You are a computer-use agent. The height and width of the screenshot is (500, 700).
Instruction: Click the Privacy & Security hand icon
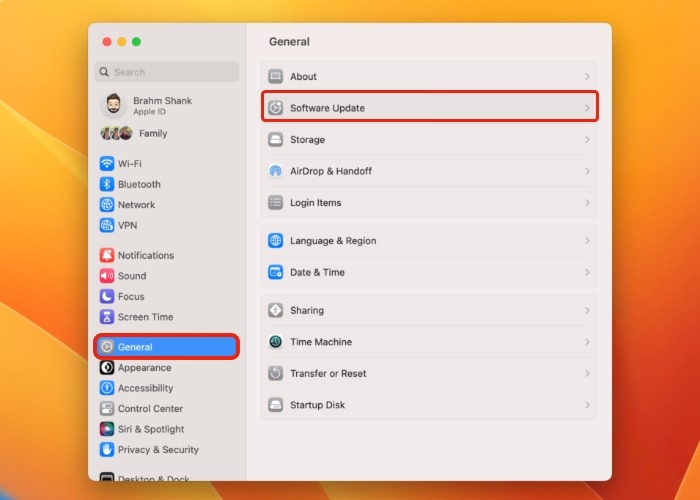tap(107, 449)
